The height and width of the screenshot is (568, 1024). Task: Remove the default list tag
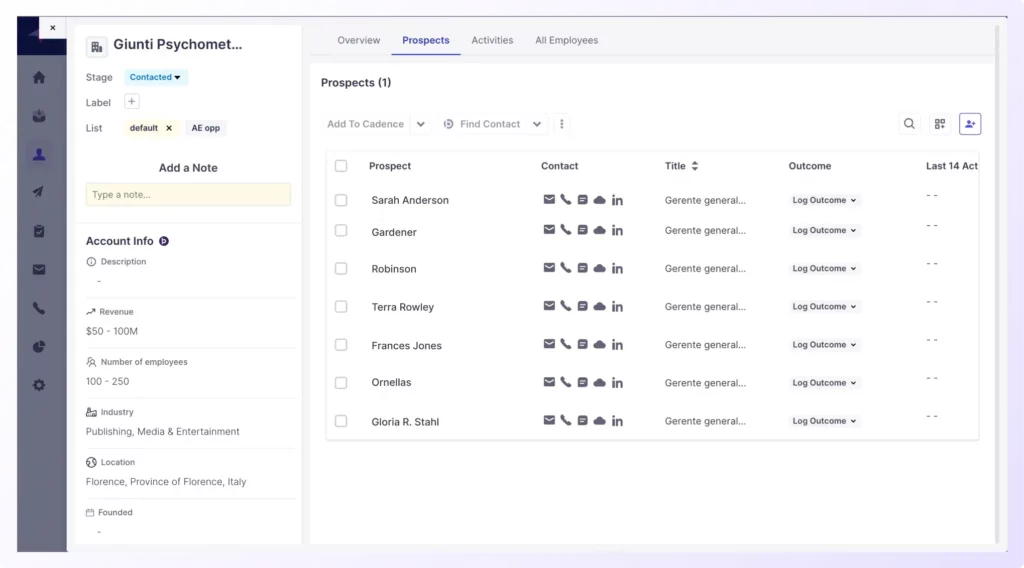tap(168, 128)
